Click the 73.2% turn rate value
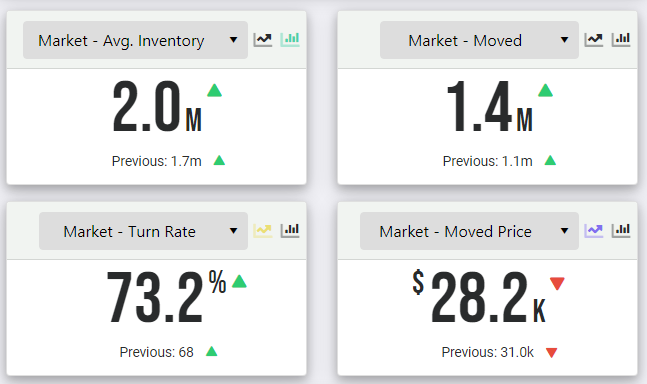 tap(166, 297)
